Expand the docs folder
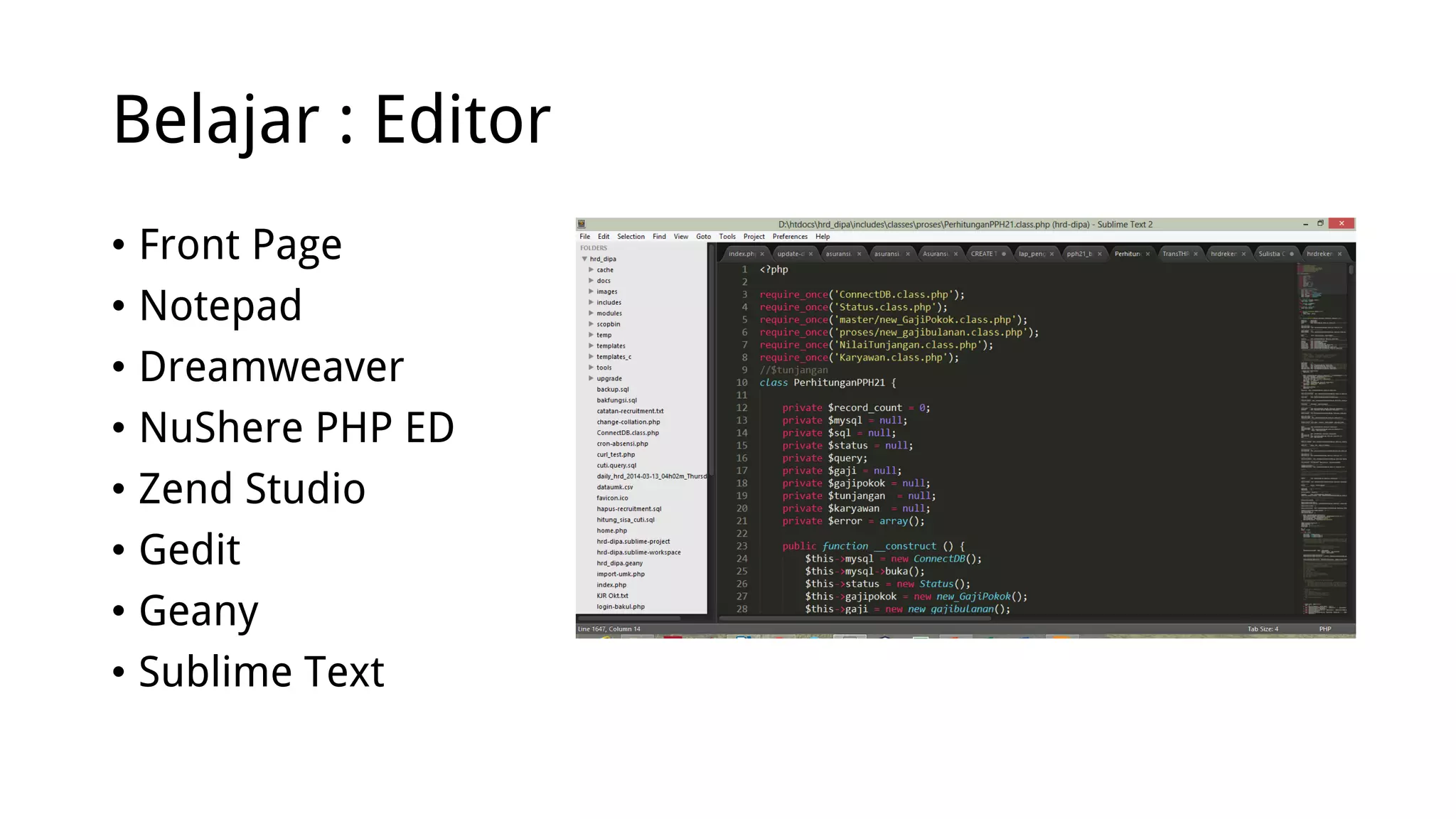1456x819 pixels. point(591,281)
